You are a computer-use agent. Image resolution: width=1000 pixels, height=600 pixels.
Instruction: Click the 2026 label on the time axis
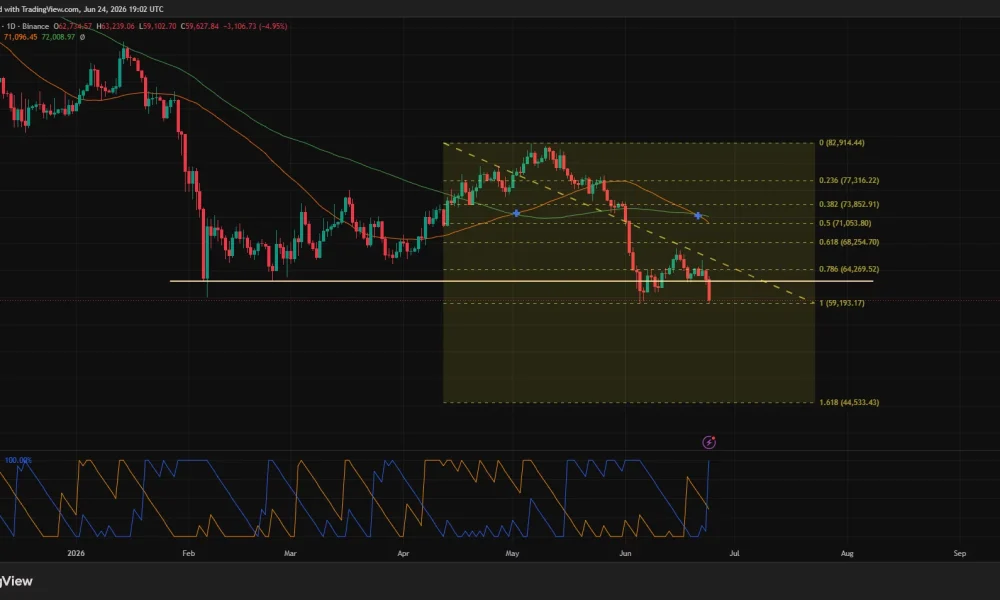tap(76, 553)
